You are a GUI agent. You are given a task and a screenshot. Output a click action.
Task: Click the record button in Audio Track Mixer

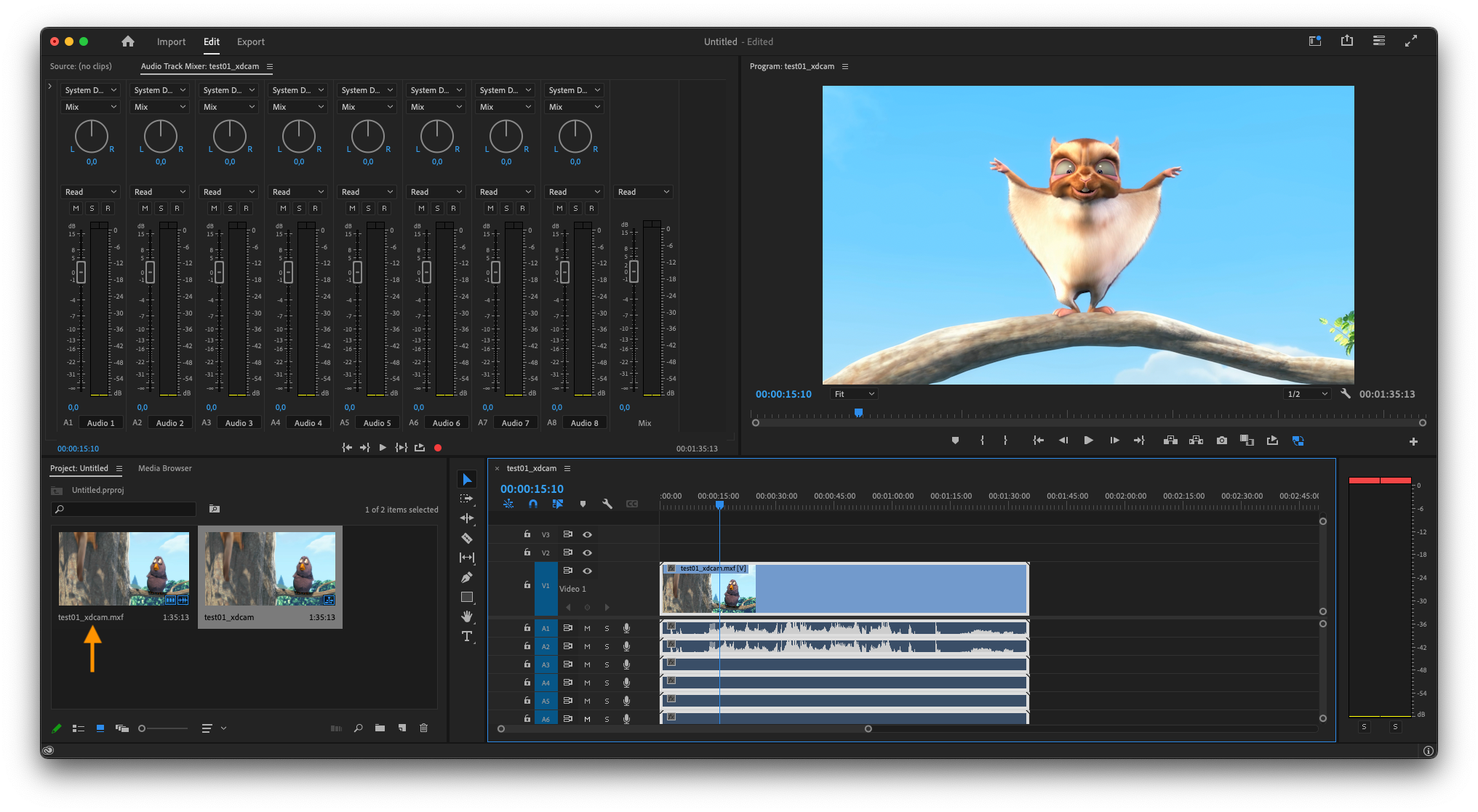[438, 448]
